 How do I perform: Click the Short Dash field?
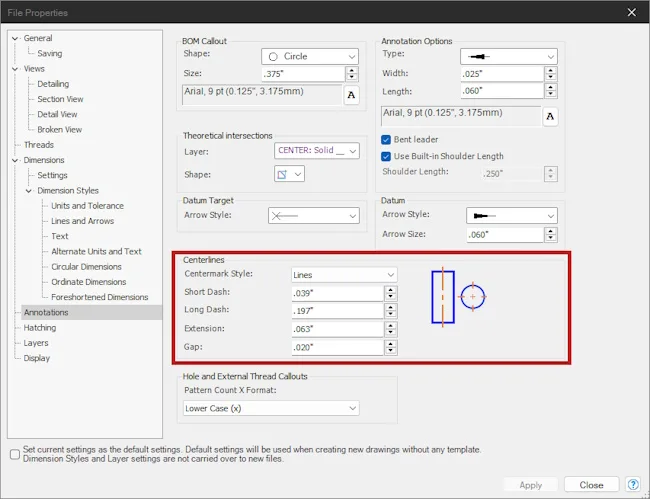coord(338,293)
